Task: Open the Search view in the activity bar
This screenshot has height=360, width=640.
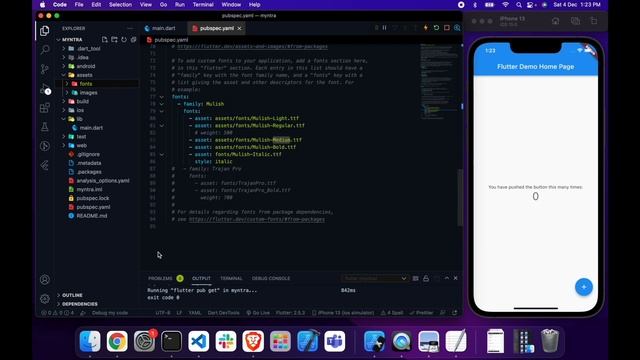Action: click(44, 50)
